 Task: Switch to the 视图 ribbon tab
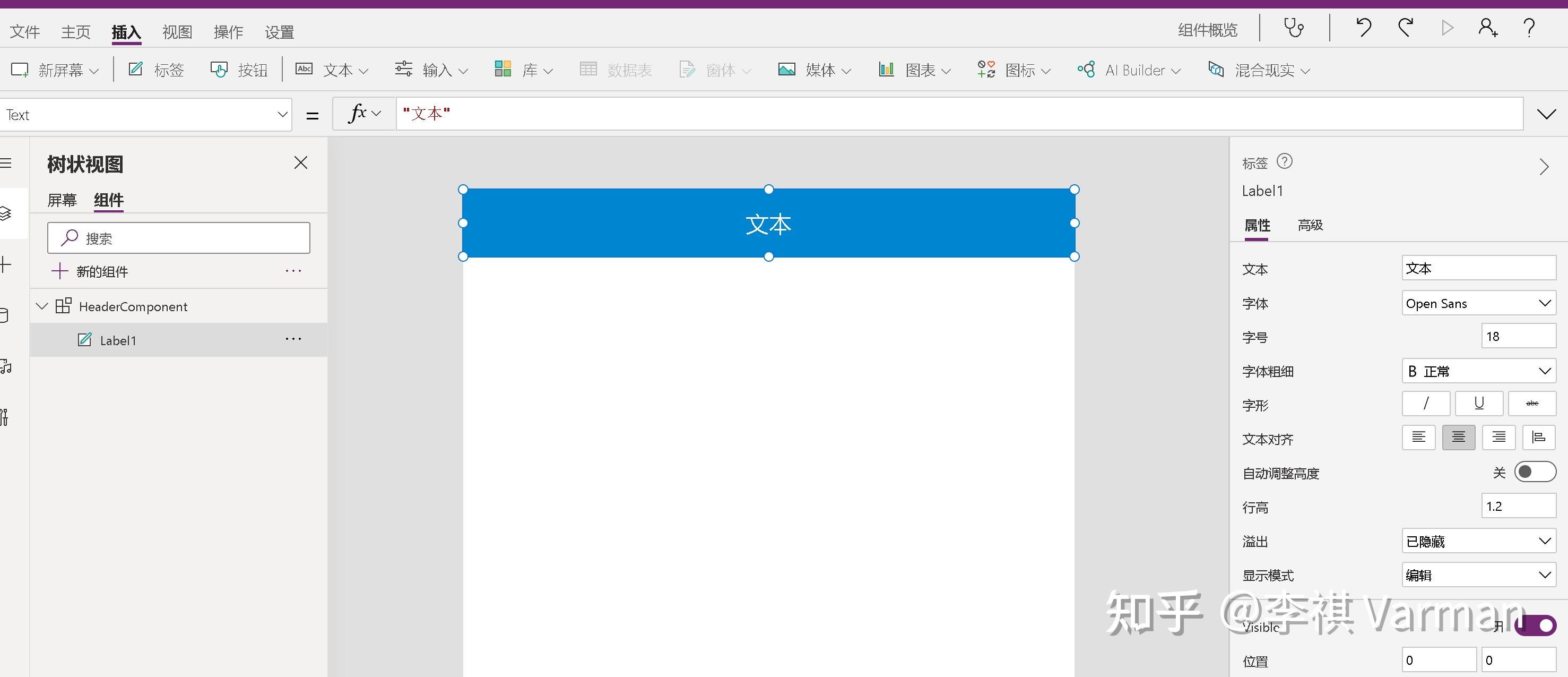click(x=176, y=31)
